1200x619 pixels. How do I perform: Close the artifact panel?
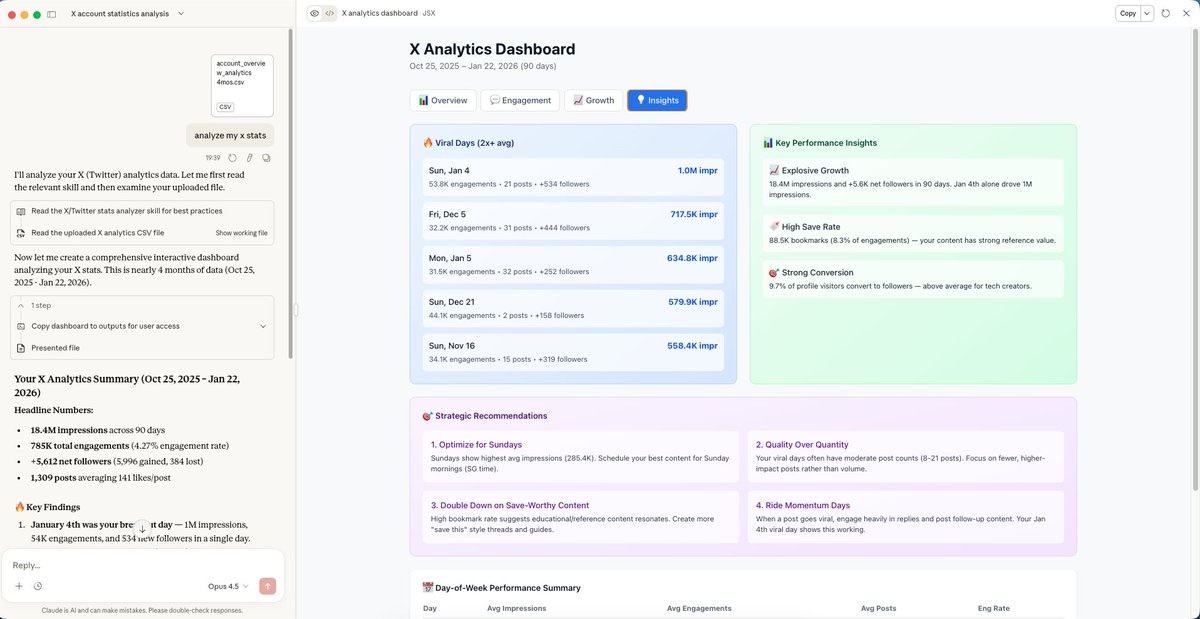(x=1185, y=14)
